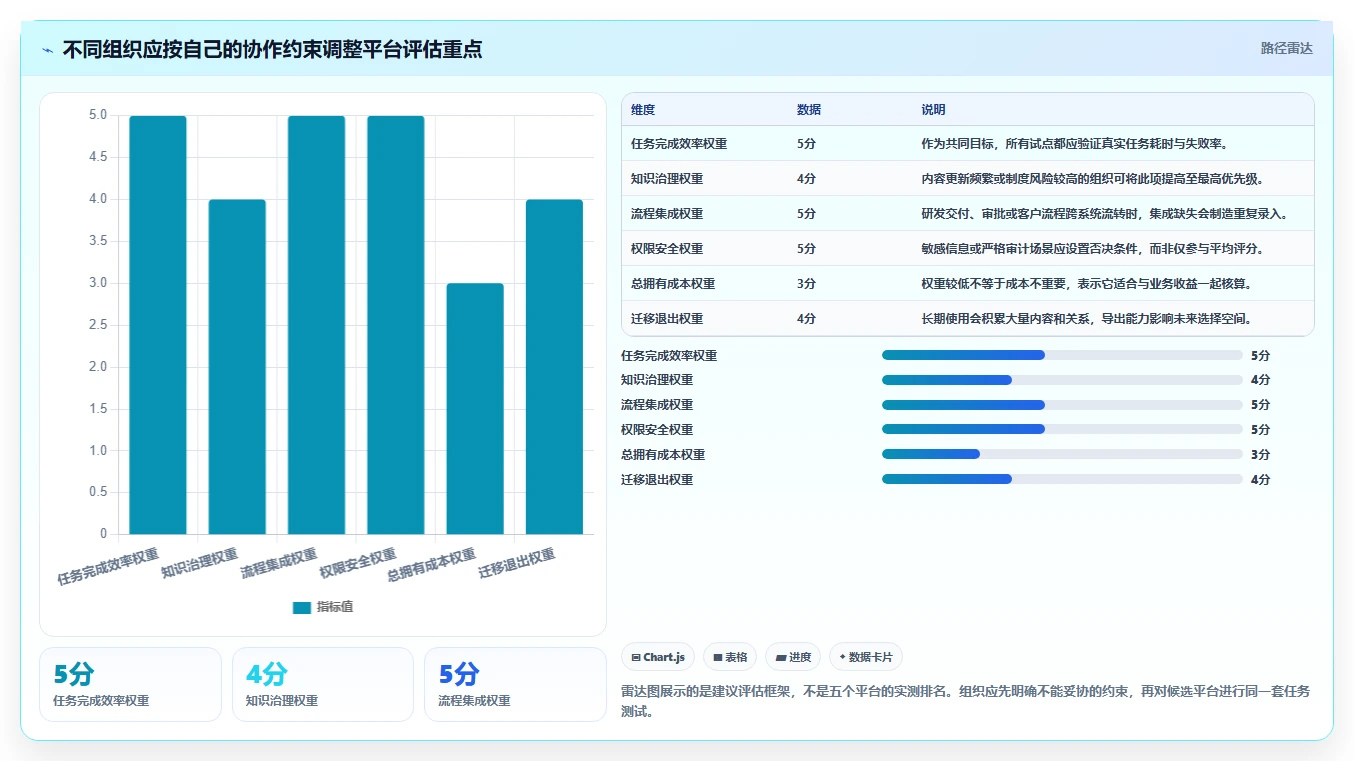
Task: Select the 知识治理权重 table row name
Action: (x=667, y=179)
